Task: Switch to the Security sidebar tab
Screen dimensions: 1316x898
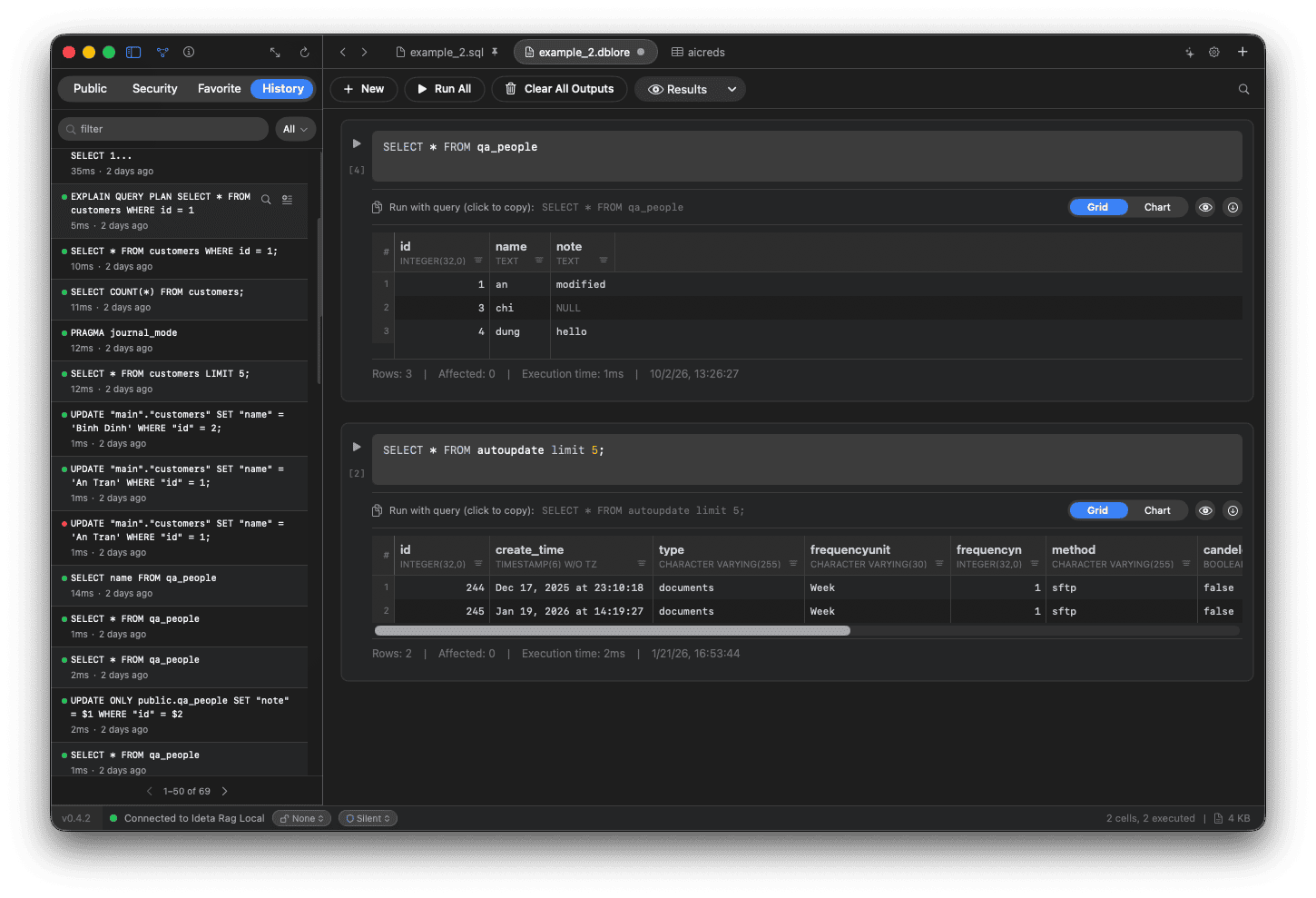Action: (x=154, y=88)
